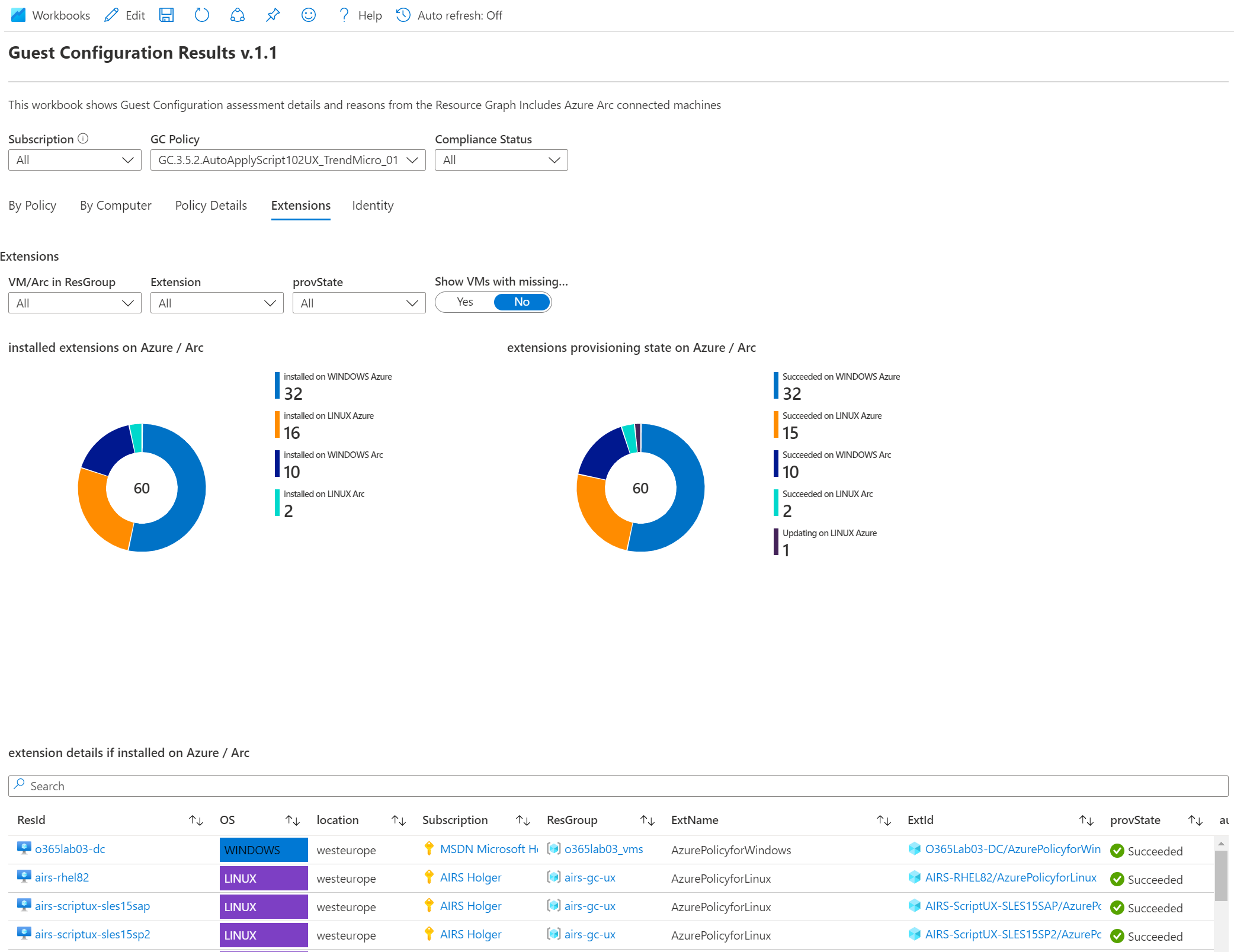The image size is (1234, 952).
Task: Set Show VMs with missing to Yes
Action: pyautogui.click(x=465, y=302)
